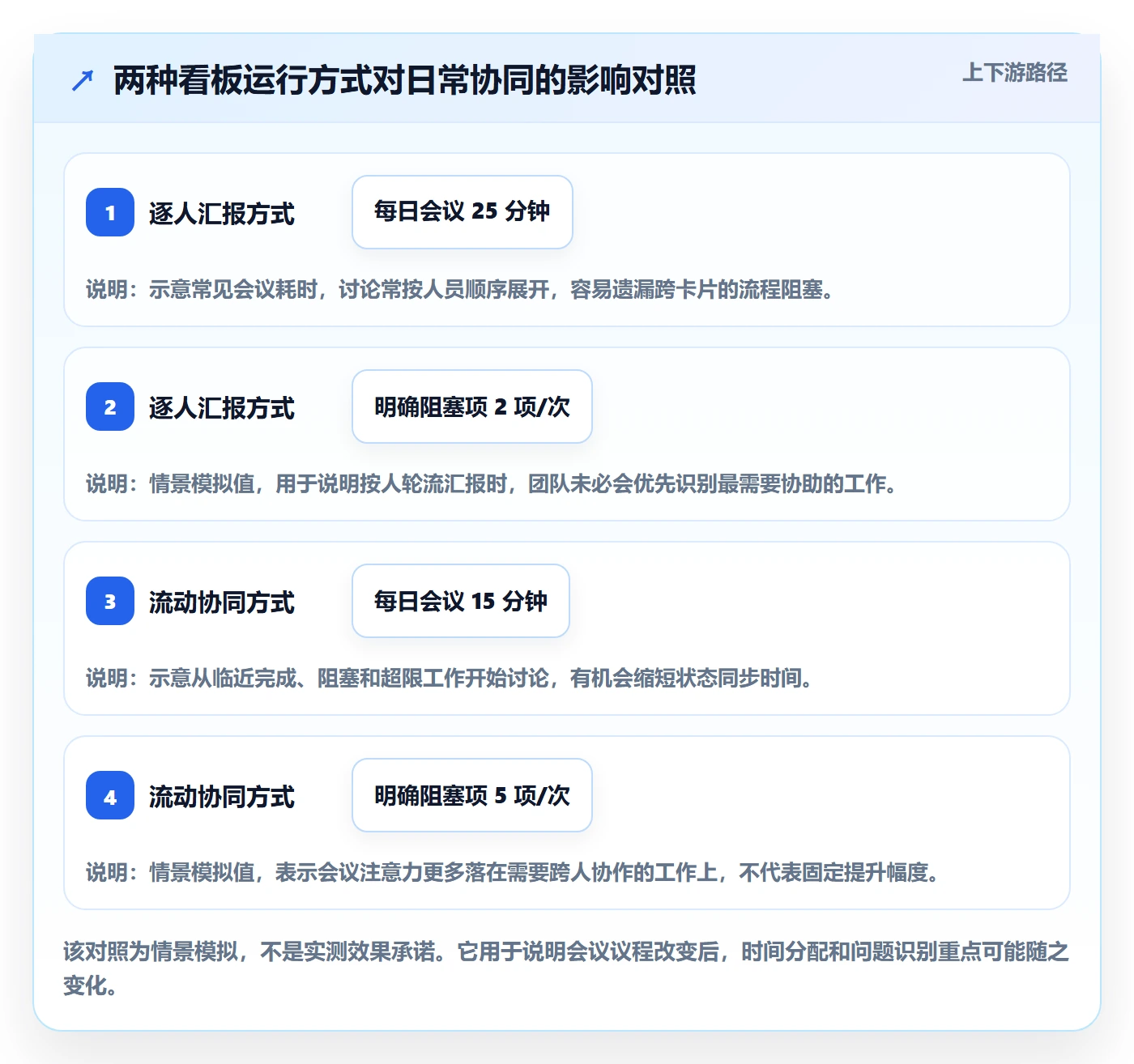1134x1064 pixels.
Task: Click the number 4 badge
Action: (110, 795)
